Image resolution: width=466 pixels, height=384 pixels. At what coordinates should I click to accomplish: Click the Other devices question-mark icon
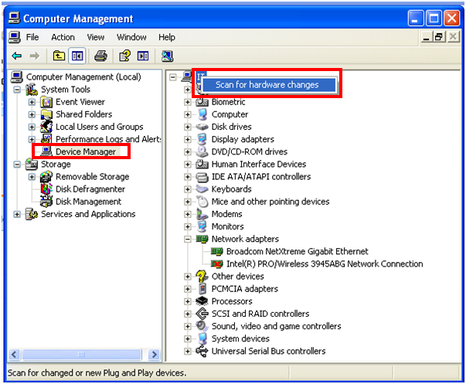202,276
